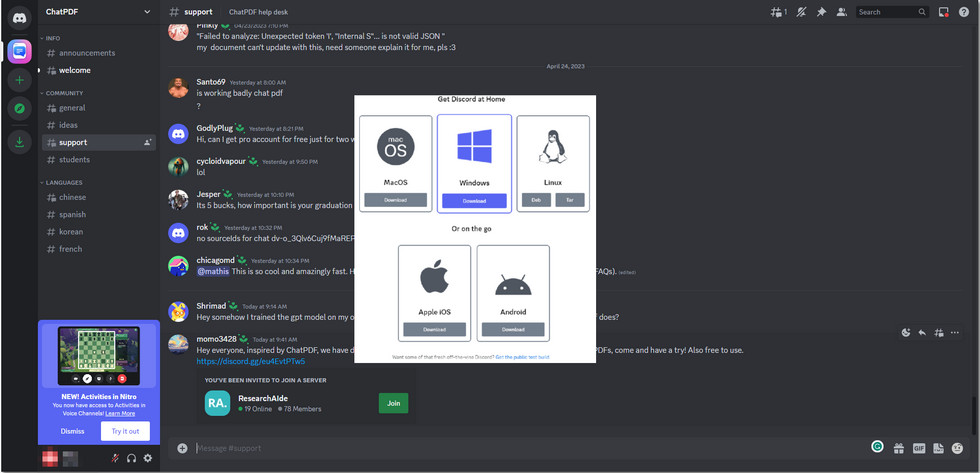The width and height of the screenshot is (980, 473).
Task: Open Discord home via logo icon
Action: [x=19, y=18]
